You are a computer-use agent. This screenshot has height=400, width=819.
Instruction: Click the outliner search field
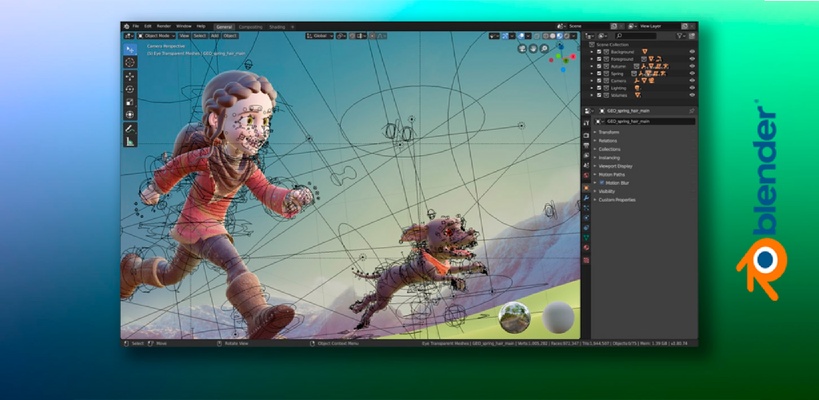point(635,36)
